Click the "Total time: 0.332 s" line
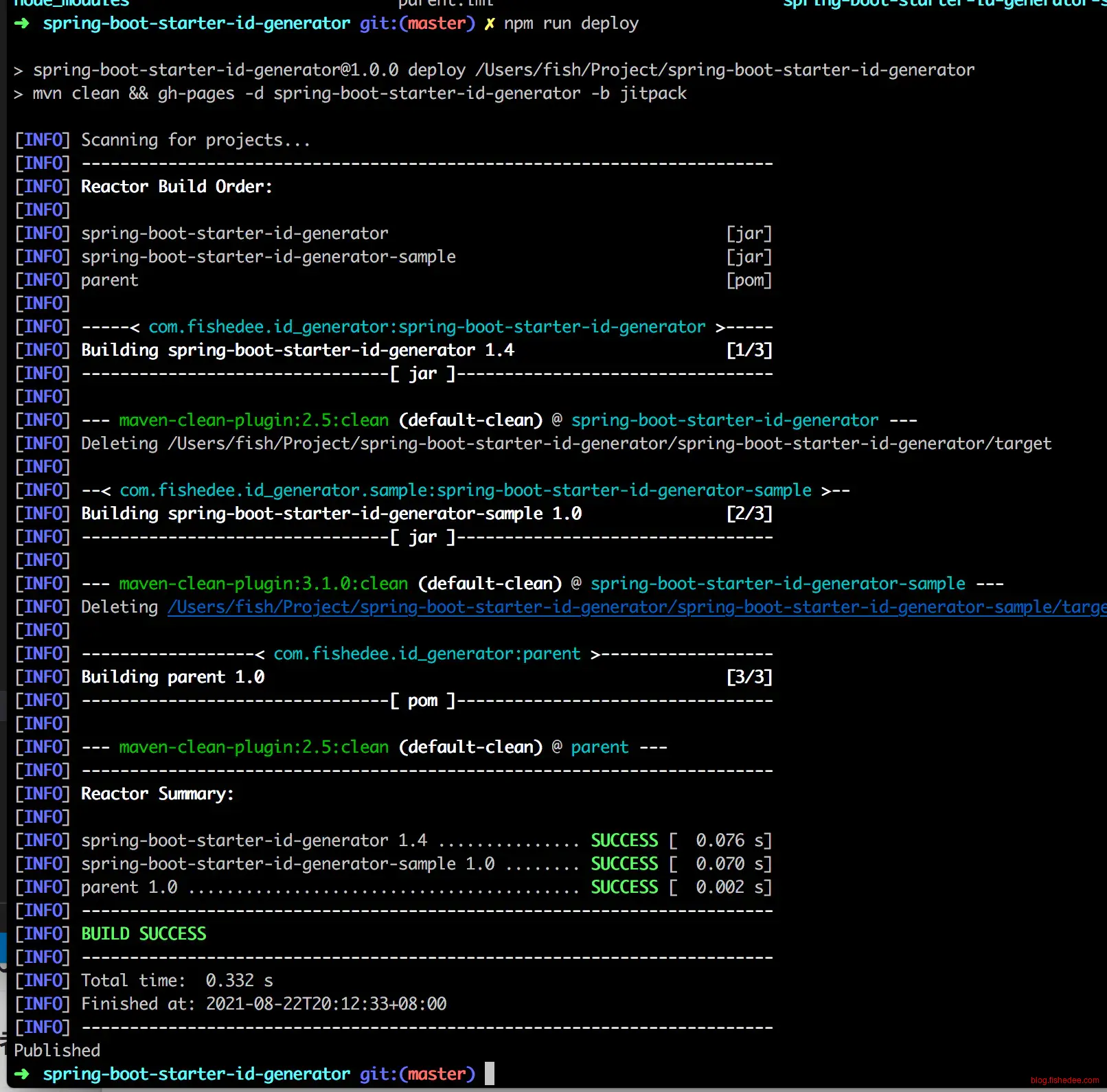 pyautogui.click(x=176, y=981)
